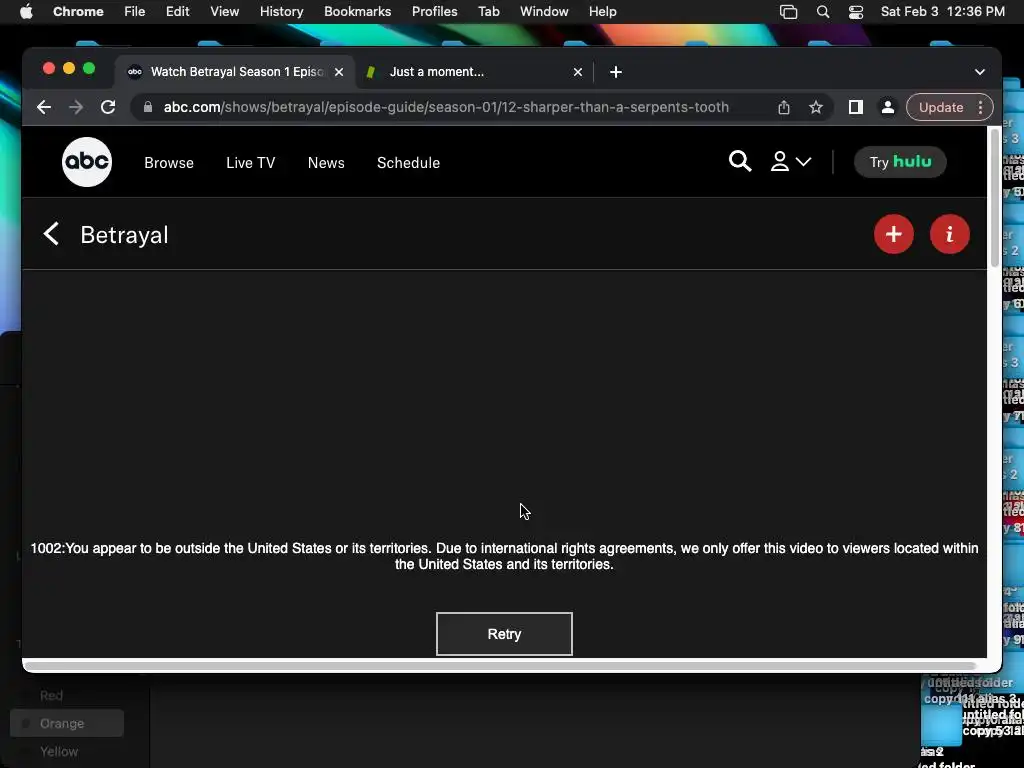Show Betrayal info with the i button
This screenshot has height=768, width=1024.
(949, 234)
